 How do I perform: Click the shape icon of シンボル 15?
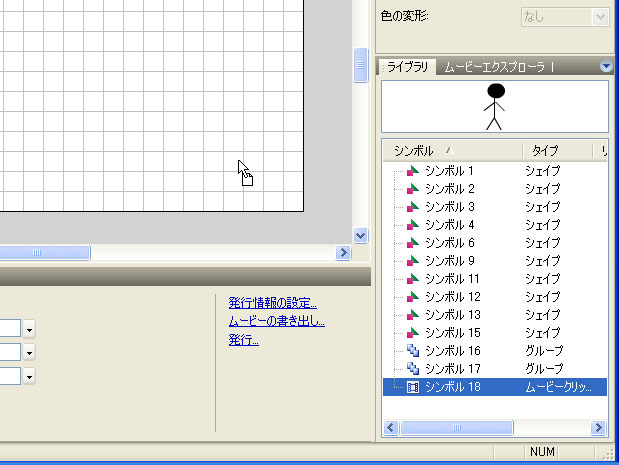click(x=413, y=333)
